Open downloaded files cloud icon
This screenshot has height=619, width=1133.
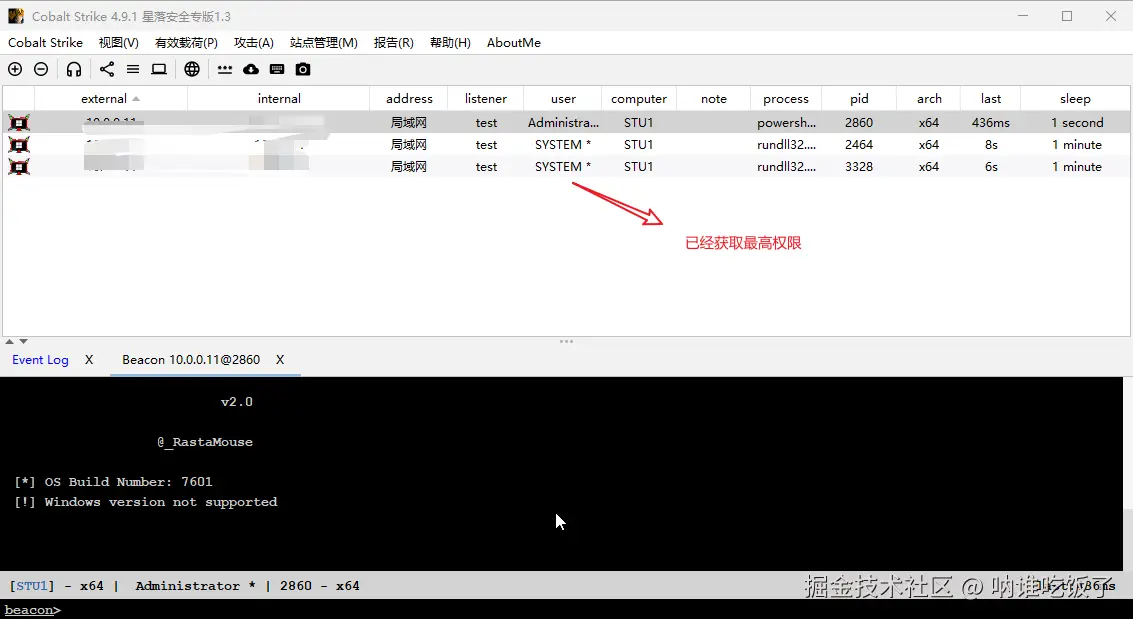(251, 69)
